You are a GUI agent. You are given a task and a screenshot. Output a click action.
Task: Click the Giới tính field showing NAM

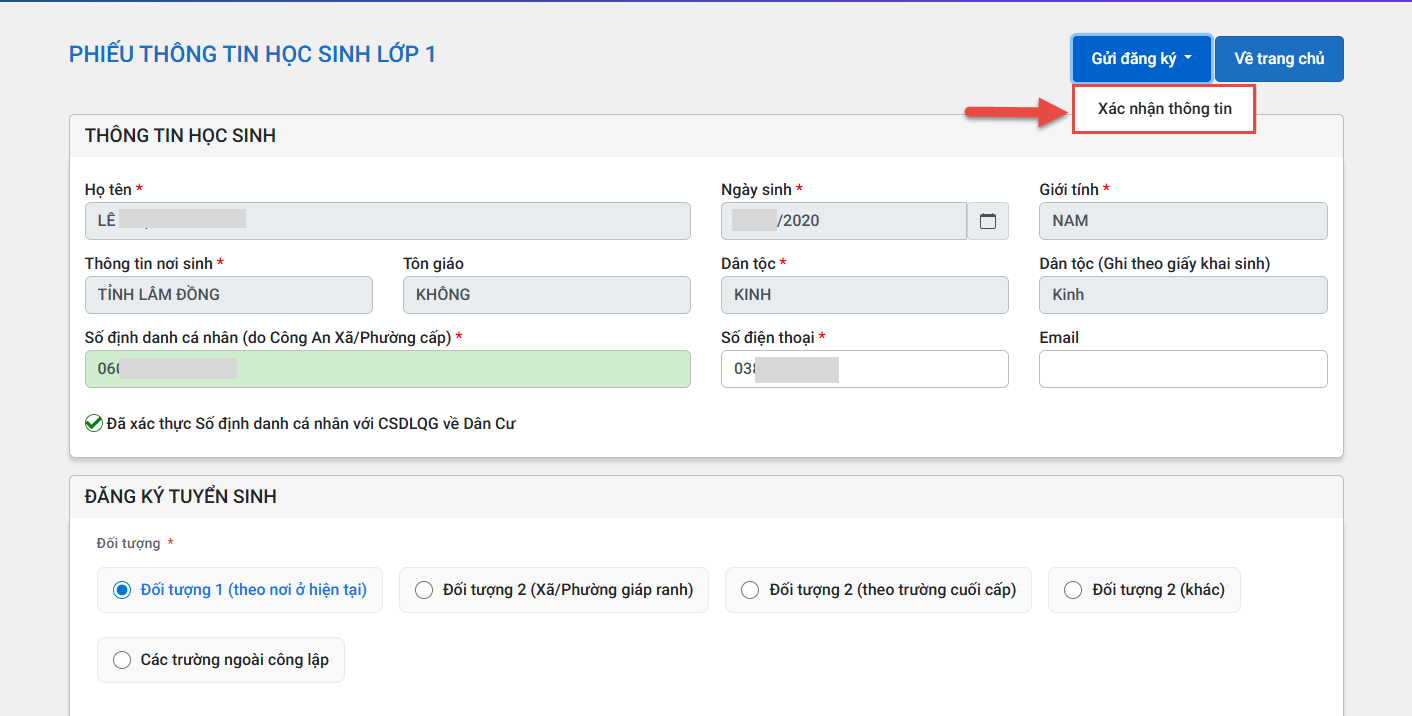pyautogui.click(x=1184, y=221)
